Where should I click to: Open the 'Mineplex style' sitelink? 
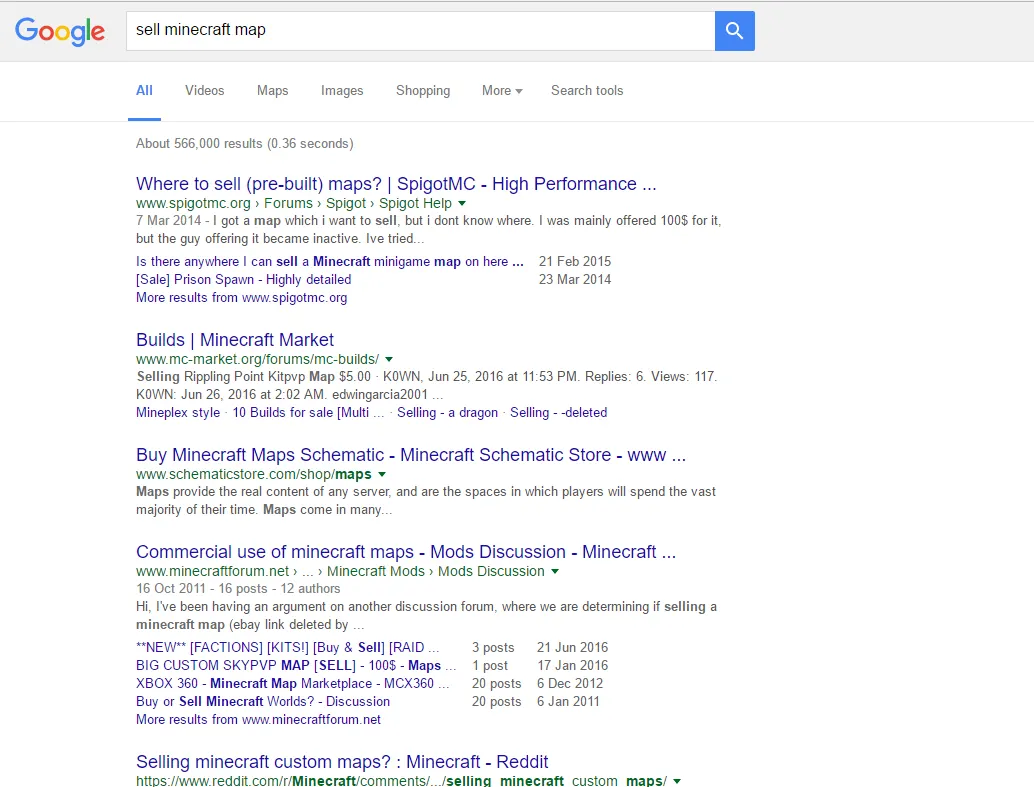click(x=178, y=412)
